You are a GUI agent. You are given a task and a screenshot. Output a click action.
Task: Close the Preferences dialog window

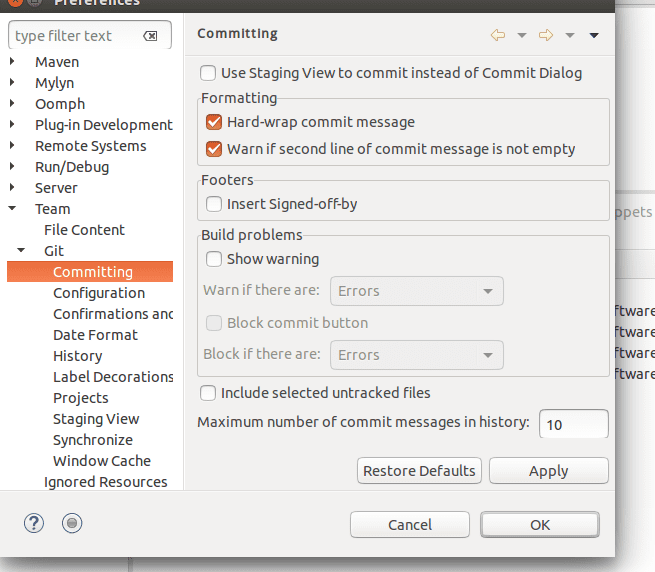(x=15, y=2)
